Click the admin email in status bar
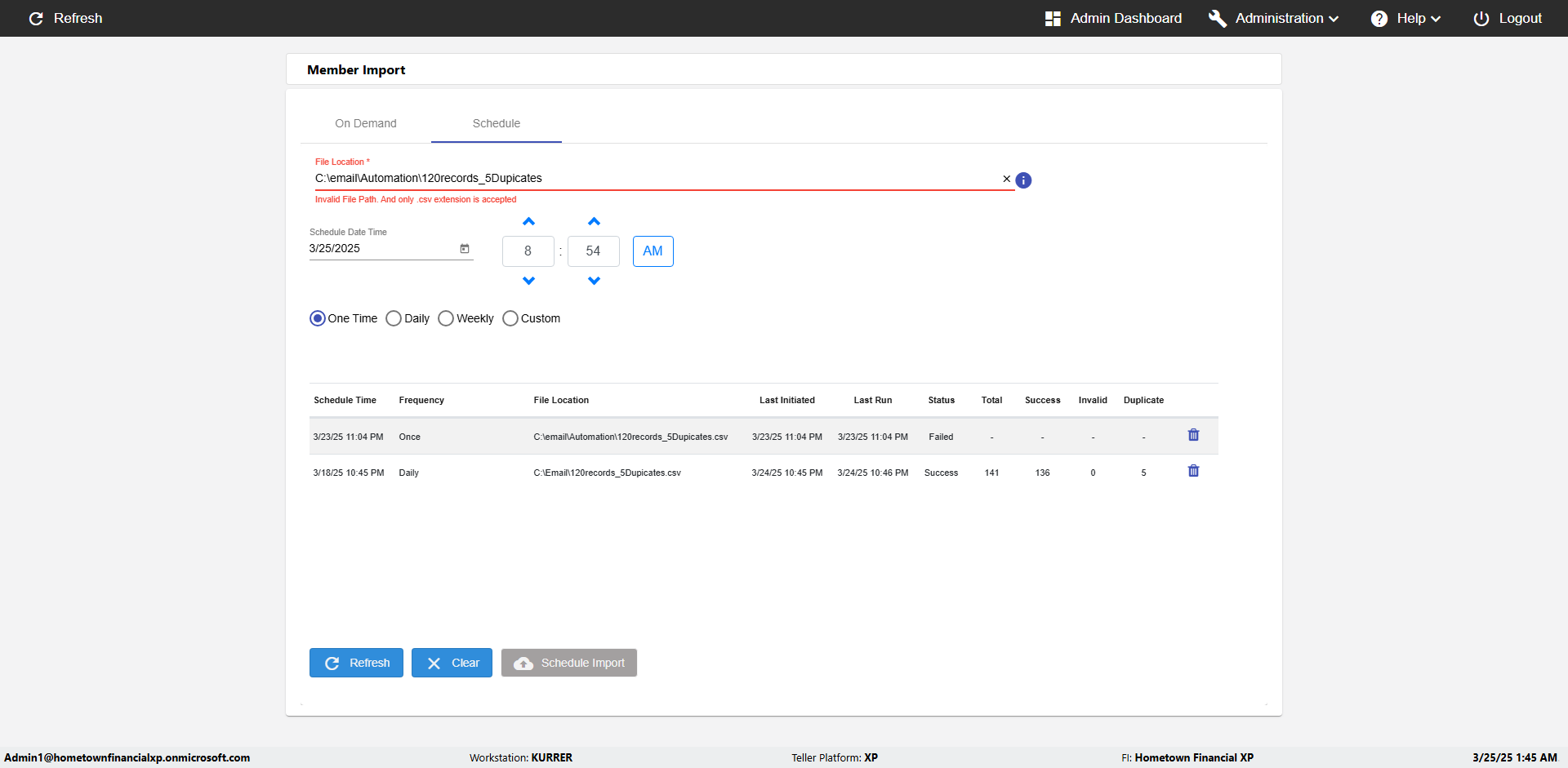Viewport: 1568px width, 768px height. point(127,757)
